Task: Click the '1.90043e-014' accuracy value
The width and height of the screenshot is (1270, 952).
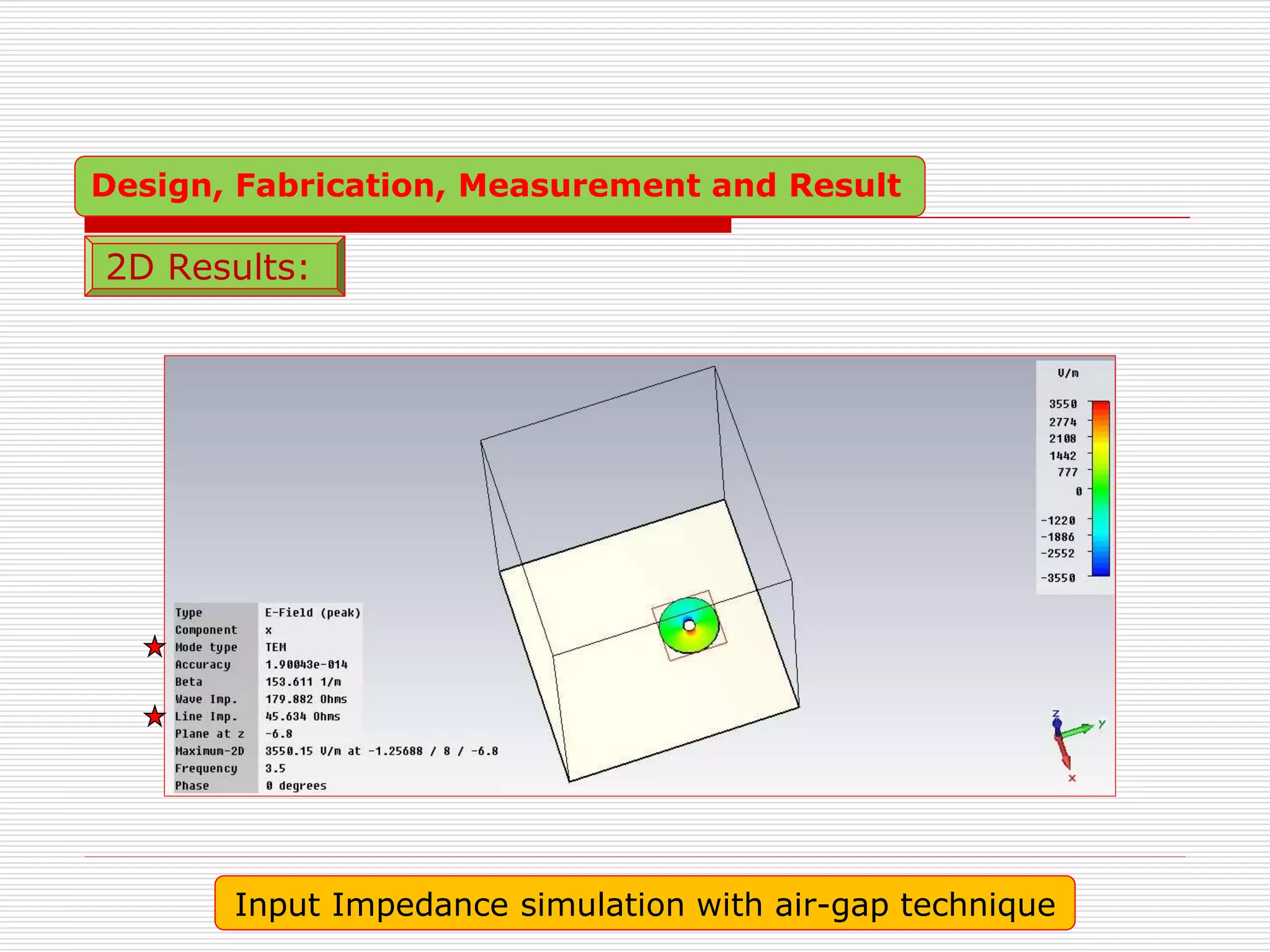Action: (x=306, y=664)
